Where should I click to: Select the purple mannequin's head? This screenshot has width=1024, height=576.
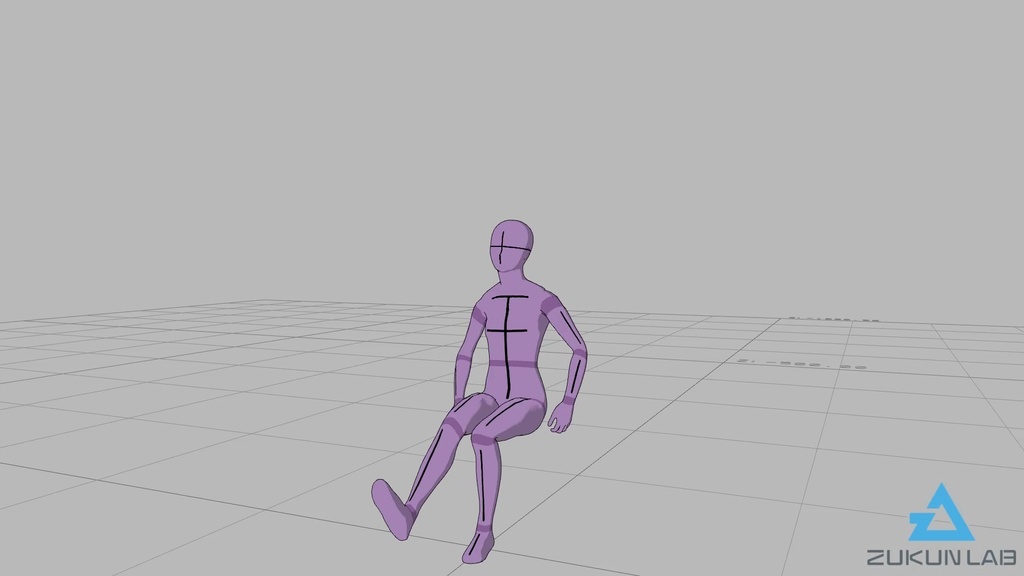click(x=511, y=247)
